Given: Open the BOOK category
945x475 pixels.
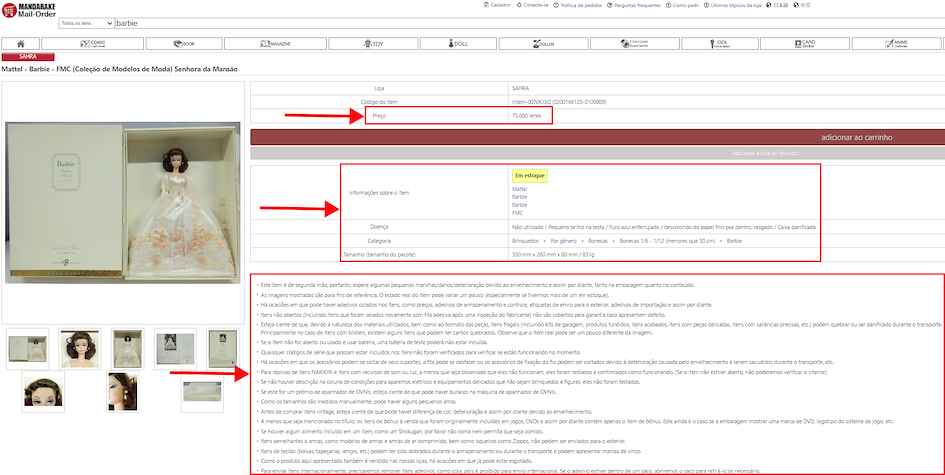Looking at the screenshot, I should (184, 43).
